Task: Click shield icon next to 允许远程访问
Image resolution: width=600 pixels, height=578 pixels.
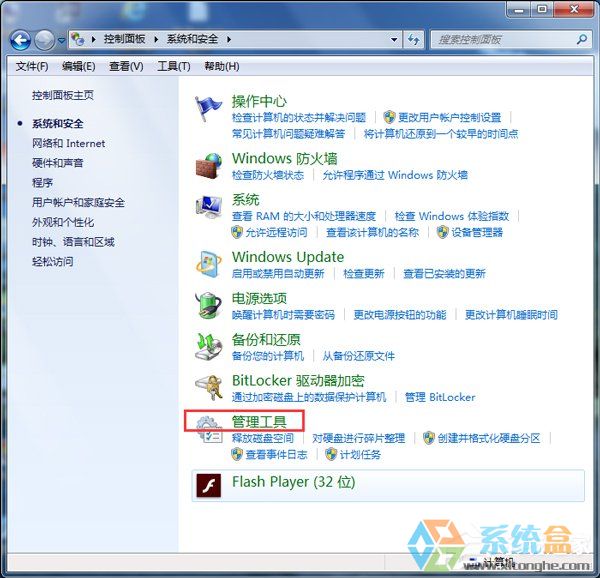Action: tap(237, 232)
